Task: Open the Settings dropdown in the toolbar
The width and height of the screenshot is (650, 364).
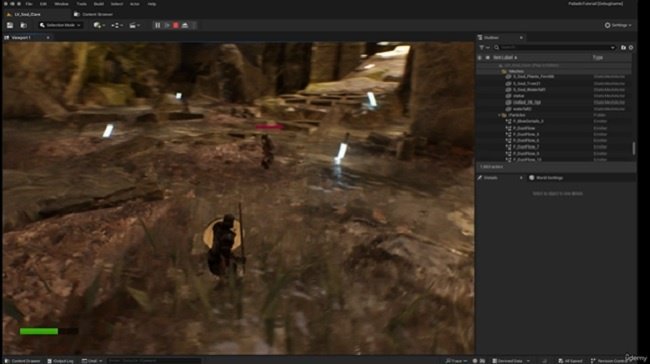Action: tap(618, 25)
